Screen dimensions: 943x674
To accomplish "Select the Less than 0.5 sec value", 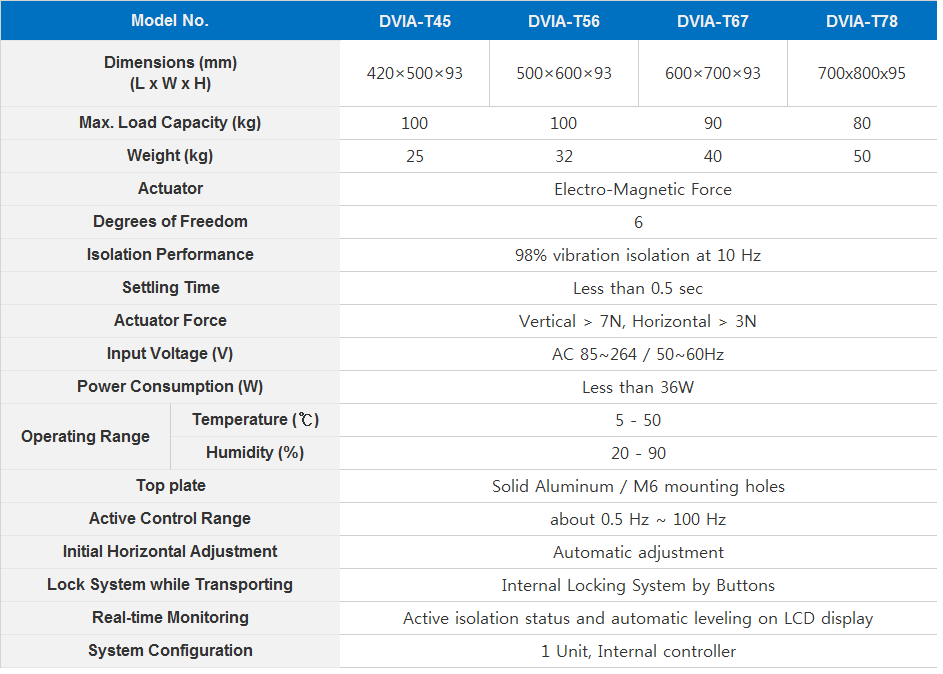I will click(x=638, y=288).
